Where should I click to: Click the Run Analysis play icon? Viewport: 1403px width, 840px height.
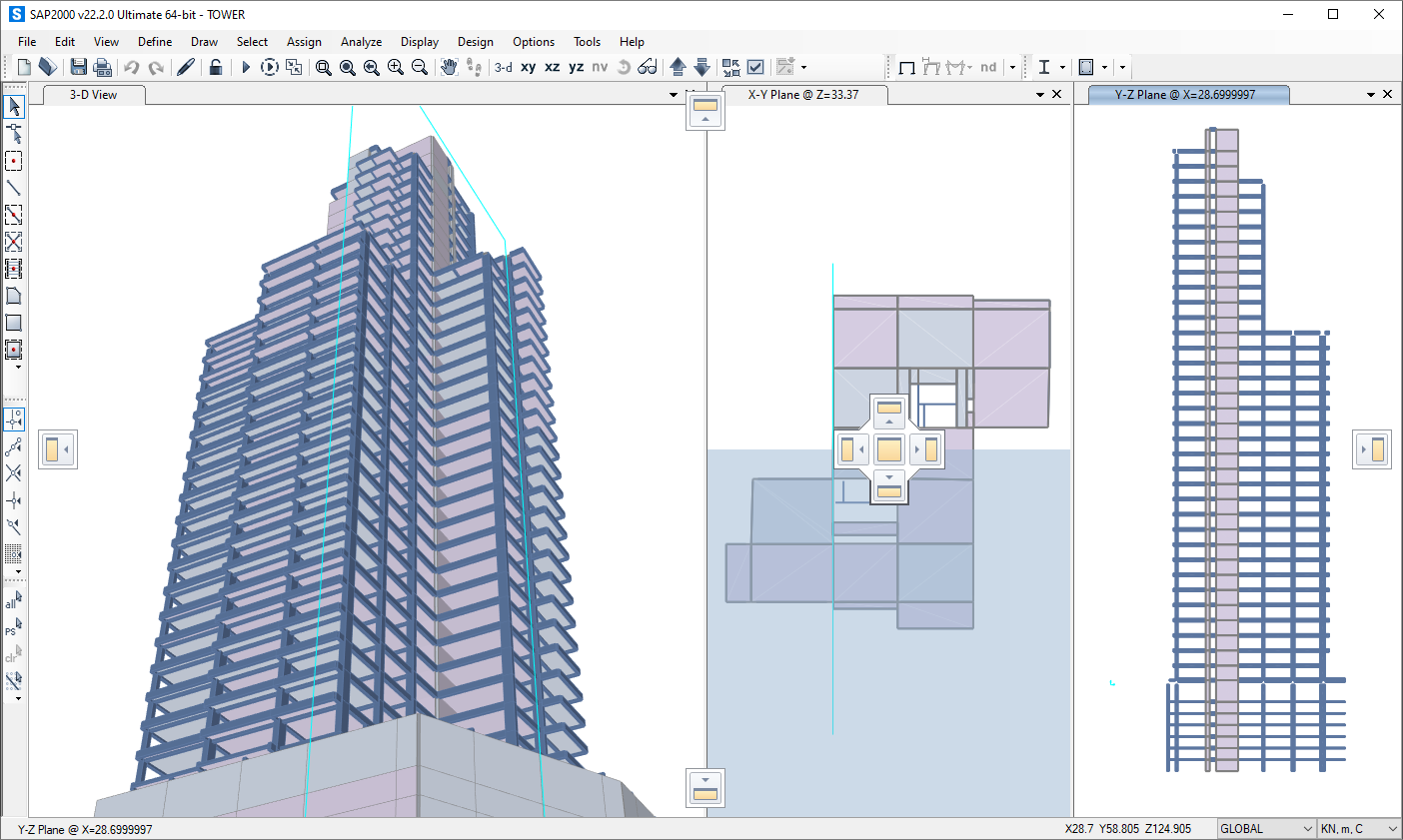[246, 67]
